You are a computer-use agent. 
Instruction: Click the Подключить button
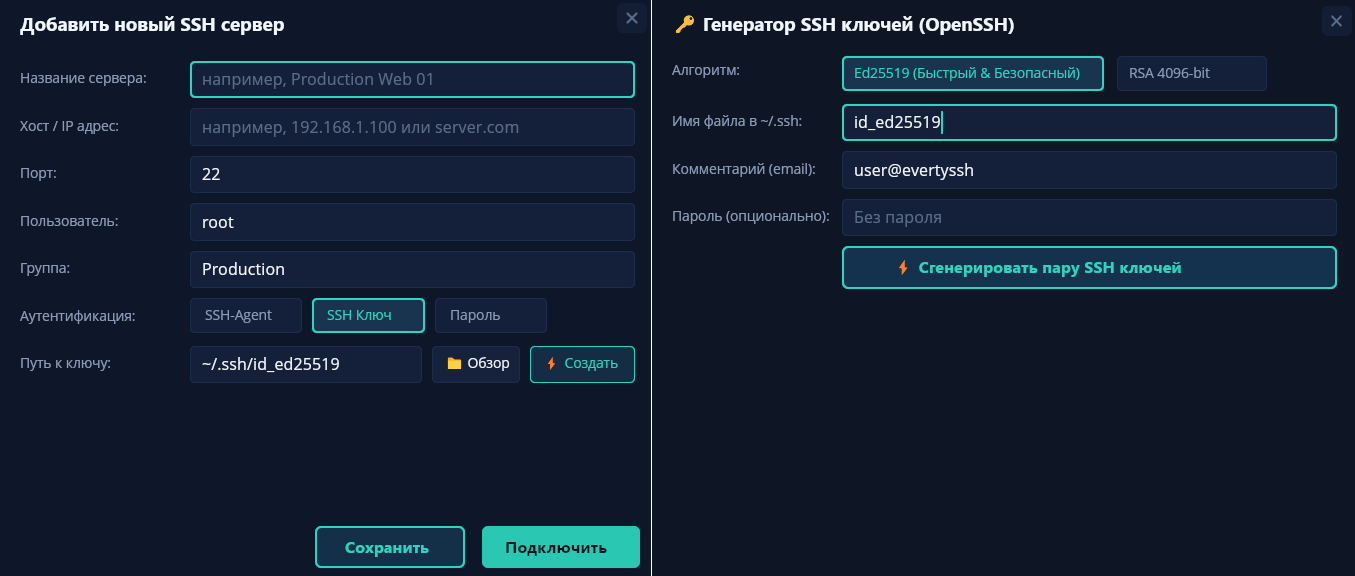561,547
